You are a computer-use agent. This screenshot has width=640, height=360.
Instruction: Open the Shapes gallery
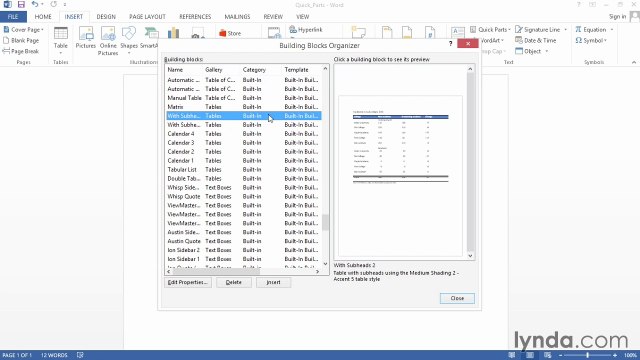(129, 40)
